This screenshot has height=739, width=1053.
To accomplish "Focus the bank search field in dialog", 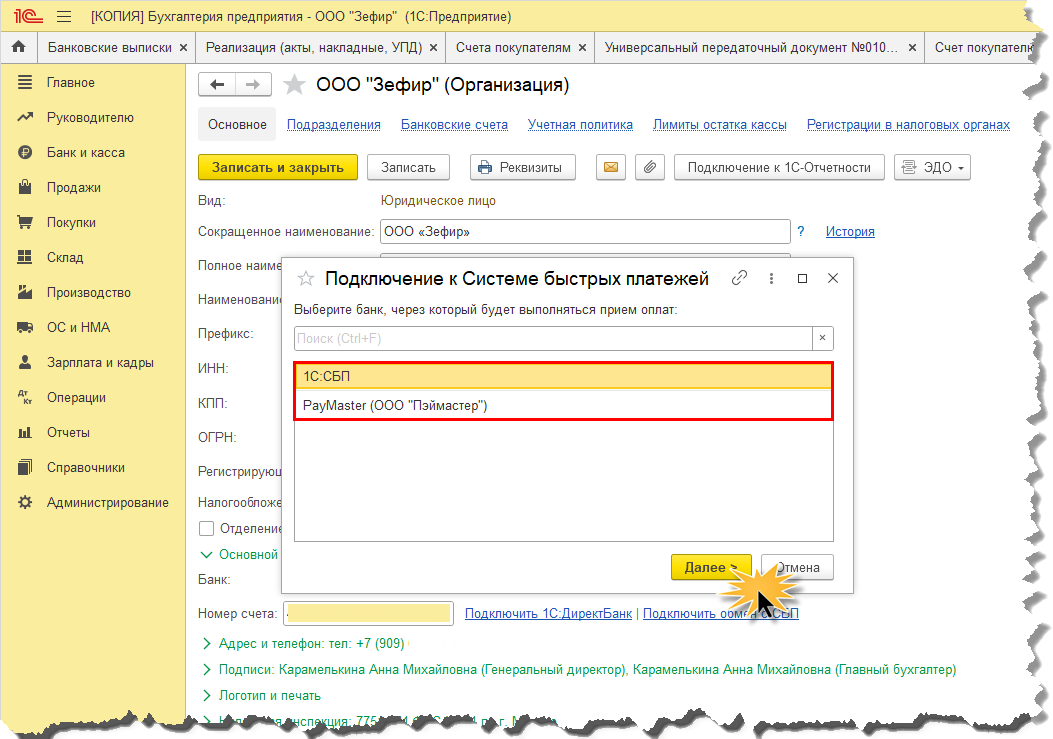I will [553, 338].
